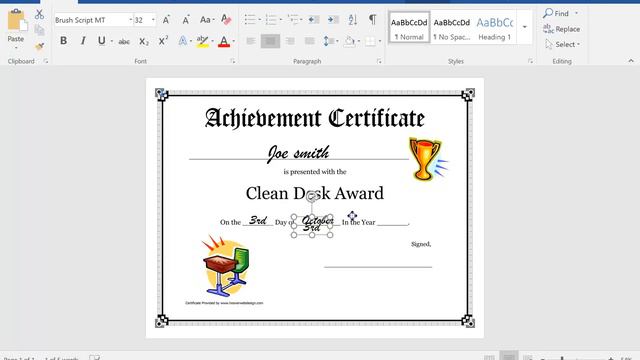Click the Joe smith name text
Image resolution: width=640 pixels, height=360 pixels.
[x=298, y=153]
